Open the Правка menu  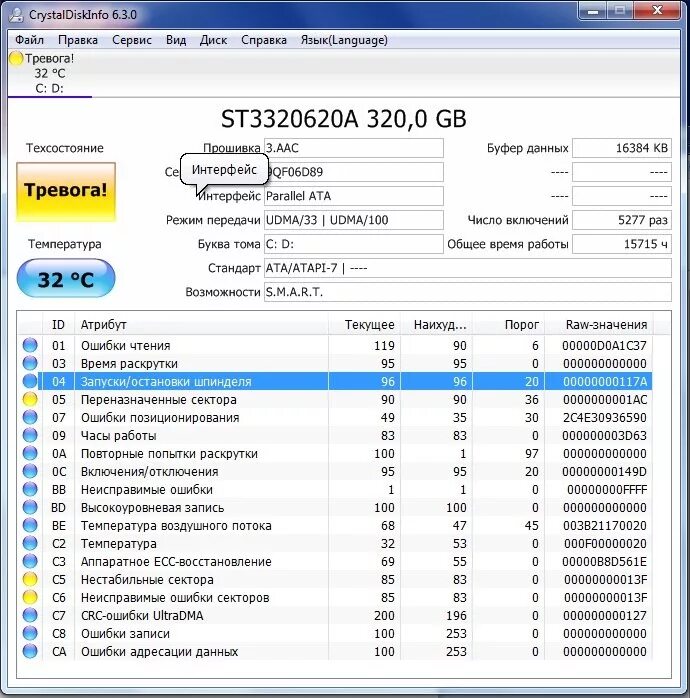click(78, 40)
